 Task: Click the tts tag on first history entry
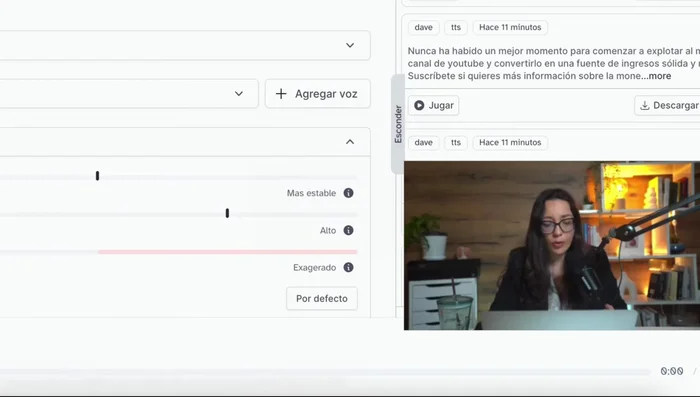click(x=456, y=27)
